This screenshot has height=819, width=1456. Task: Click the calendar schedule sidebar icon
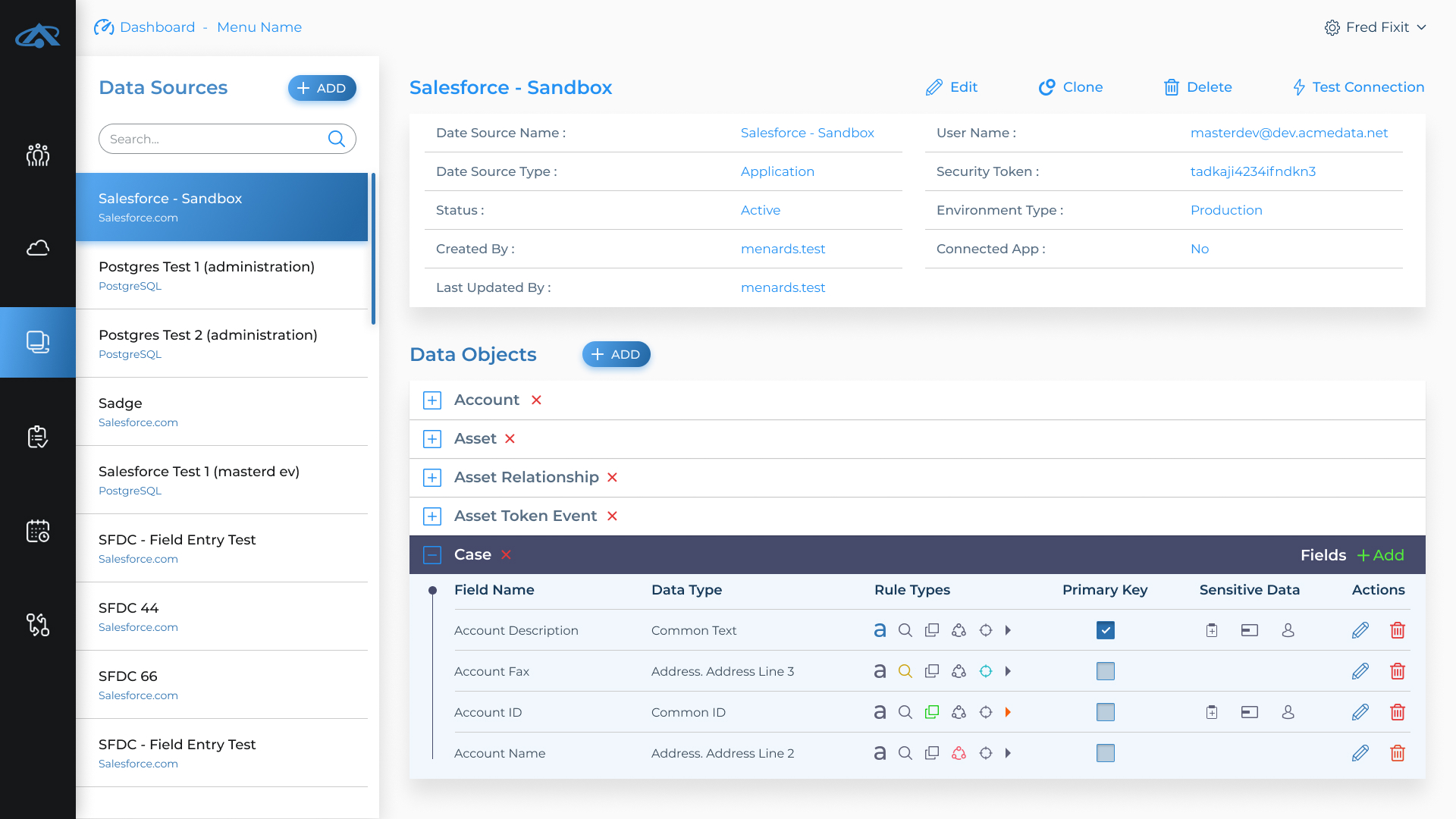(38, 531)
